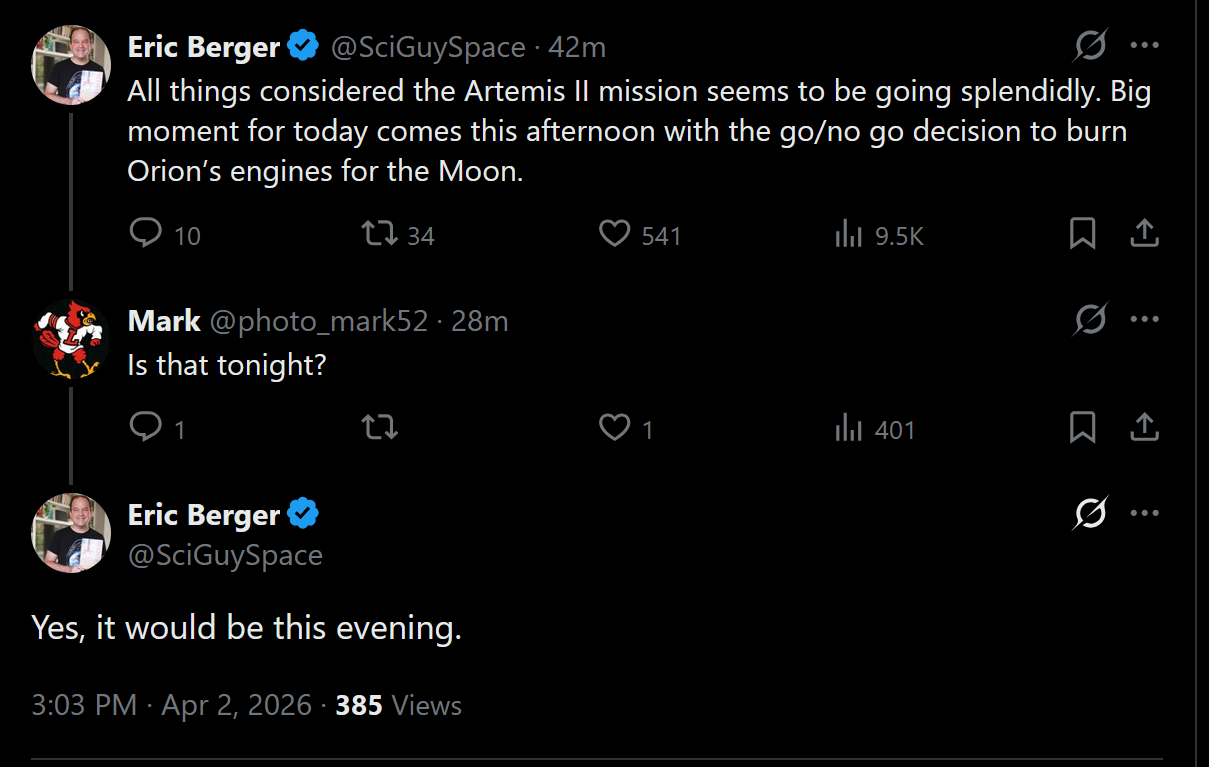Open the @photo_mark52 profile handle
This screenshot has width=1209, height=767.
pyautogui.click(x=319, y=321)
